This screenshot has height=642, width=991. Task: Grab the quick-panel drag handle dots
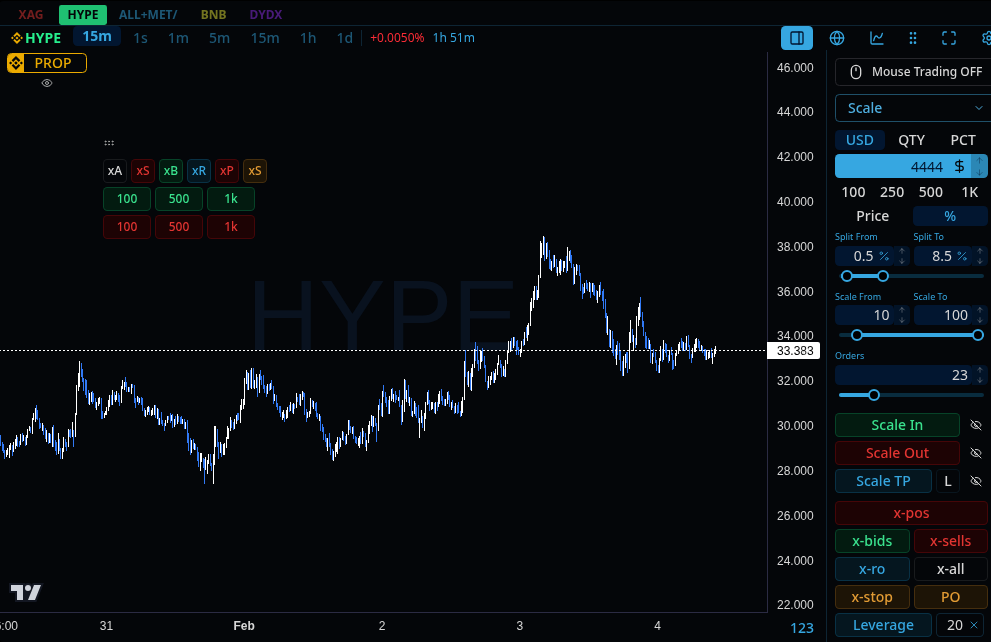pos(109,143)
